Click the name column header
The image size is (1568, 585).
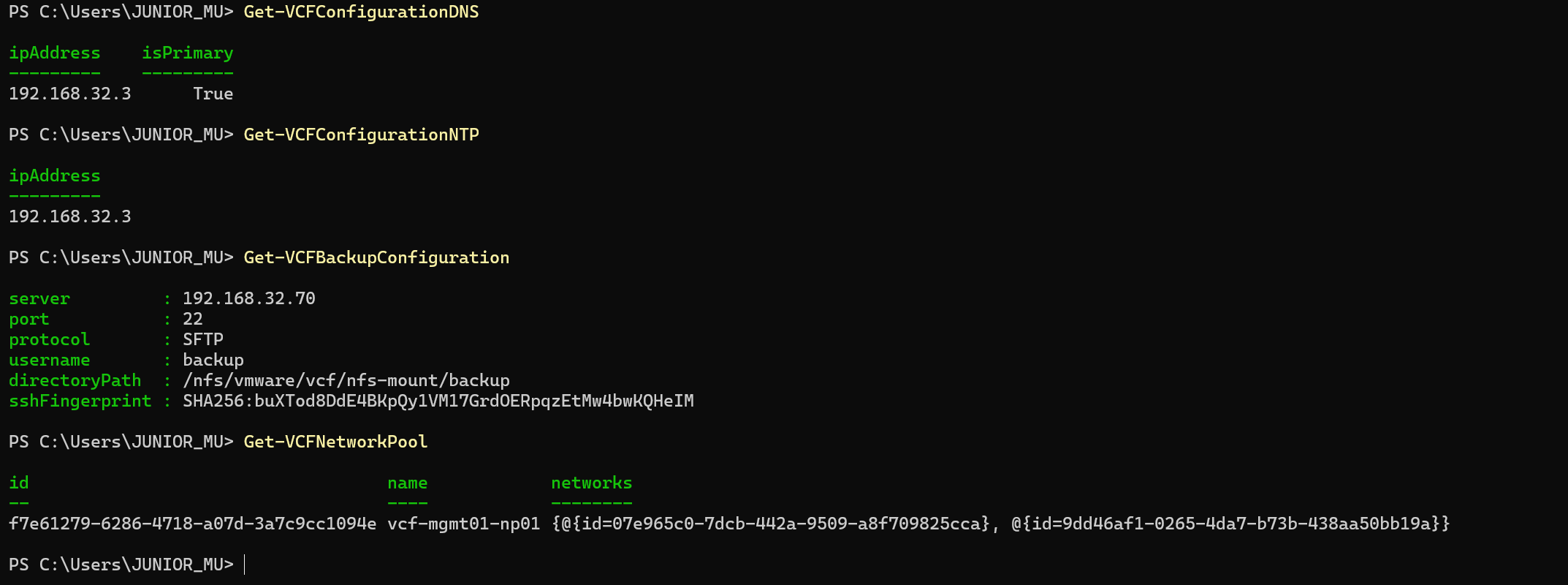(x=407, y=483)
